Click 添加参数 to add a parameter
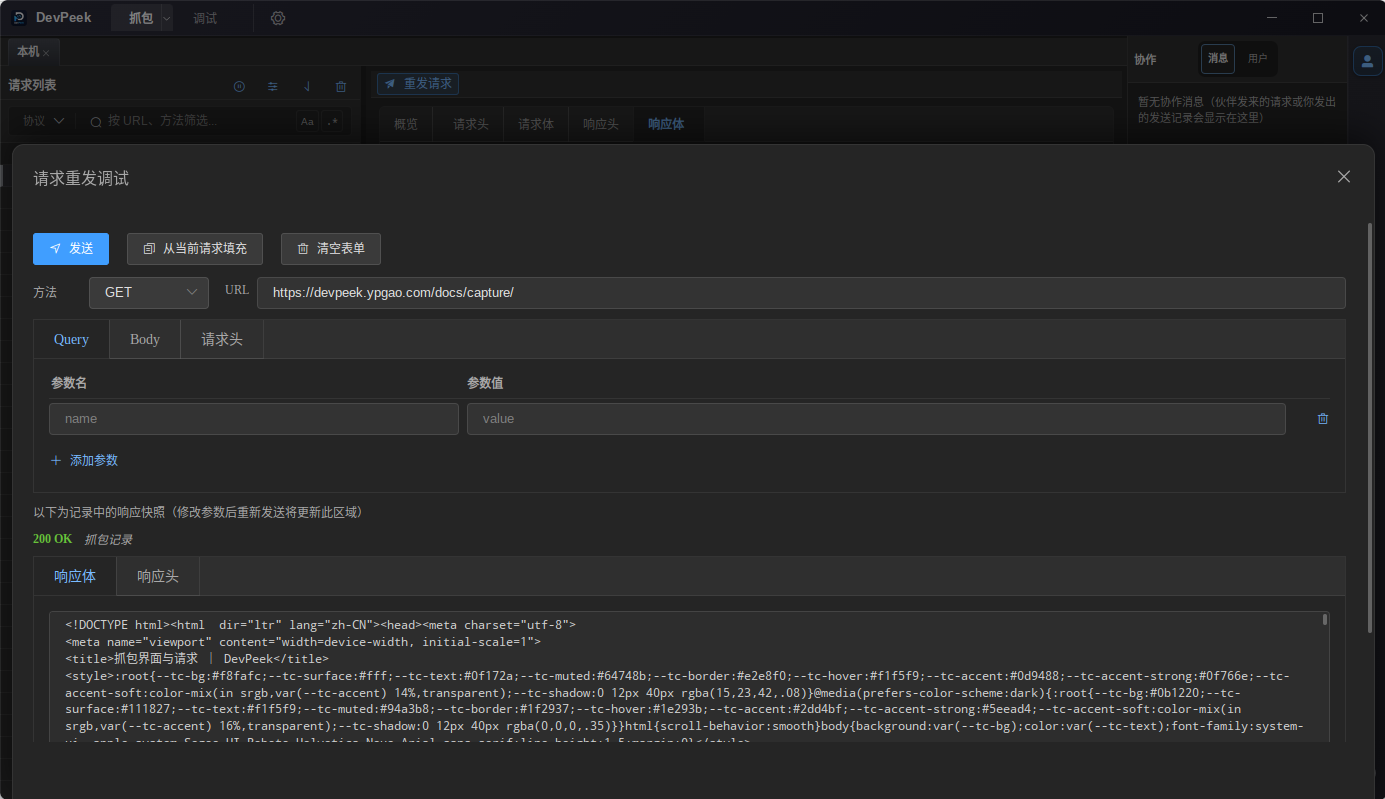The width and height of the screenshot is (1385, 799). (x=84, y=461)
